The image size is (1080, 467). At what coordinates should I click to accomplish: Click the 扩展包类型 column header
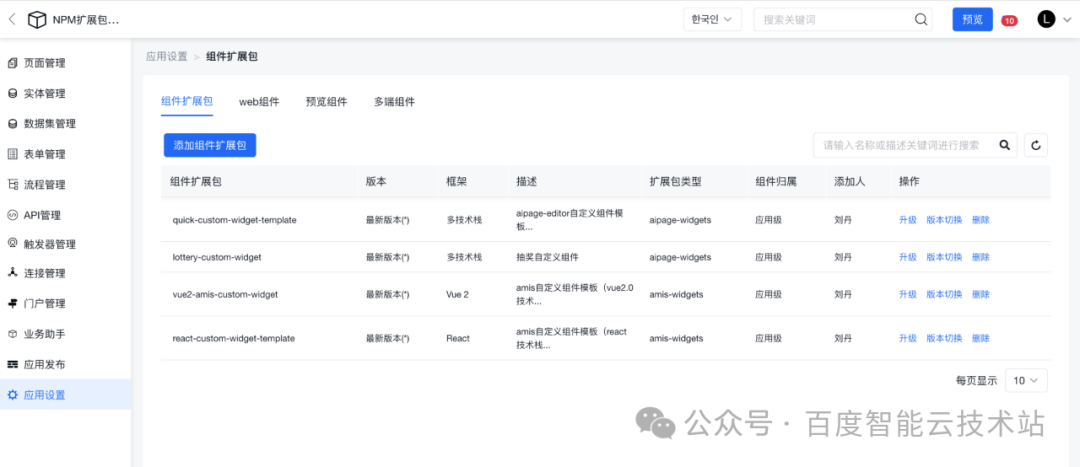[675, 181]
